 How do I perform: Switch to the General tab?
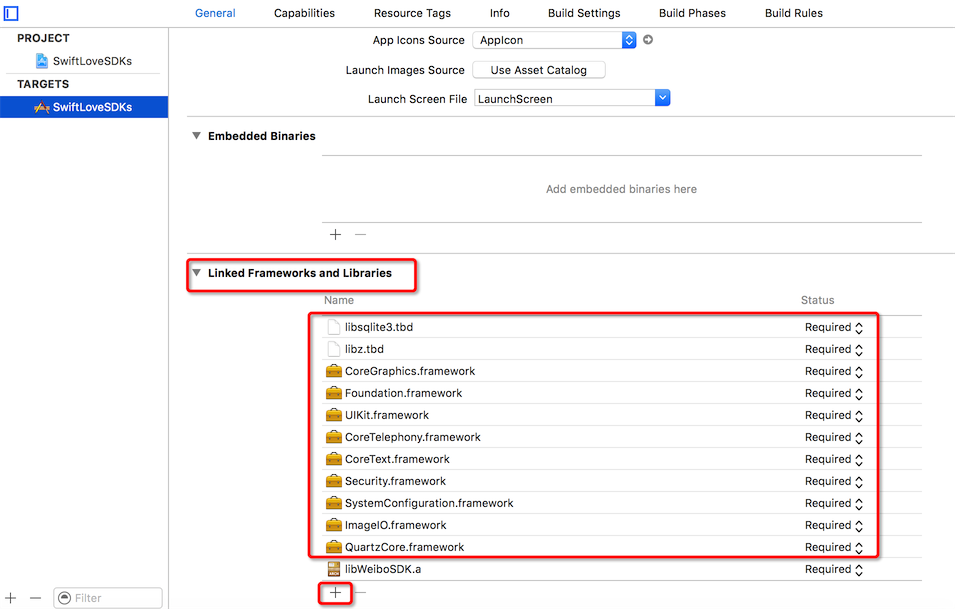tap(215, 13)
